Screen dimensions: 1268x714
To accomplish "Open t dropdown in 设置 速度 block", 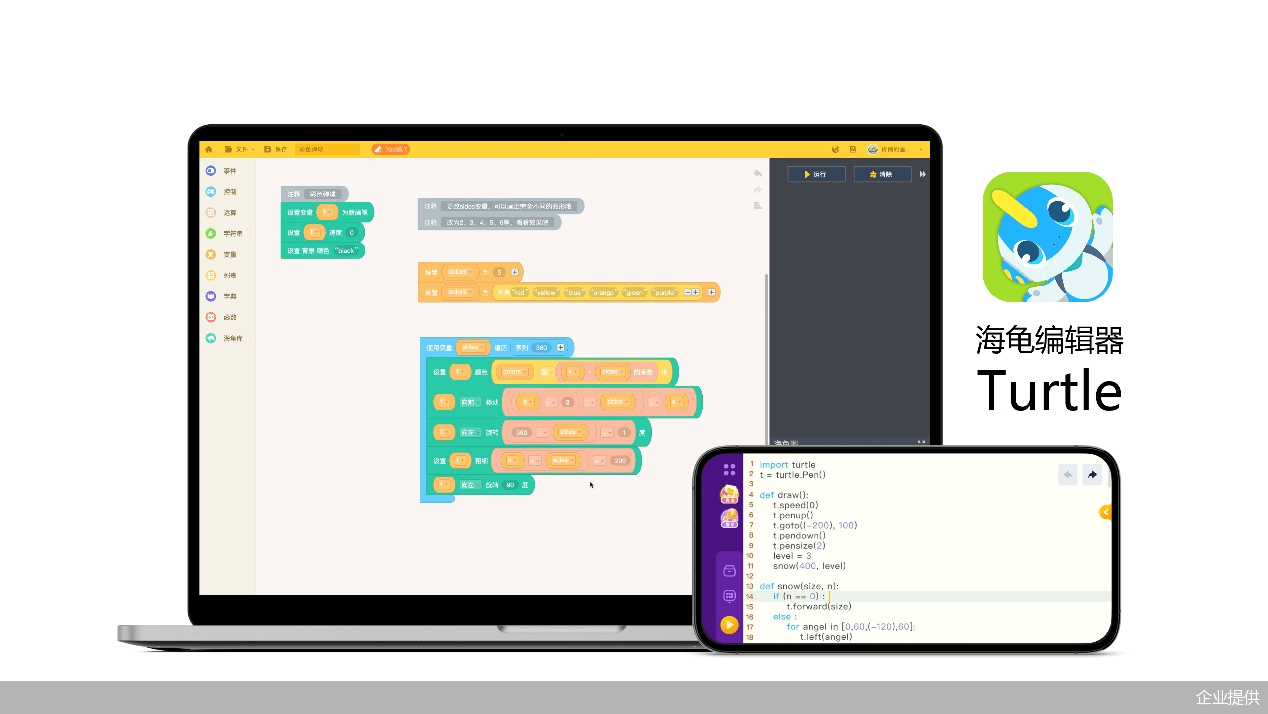I will pyautogui.click(x=314, y=232).
